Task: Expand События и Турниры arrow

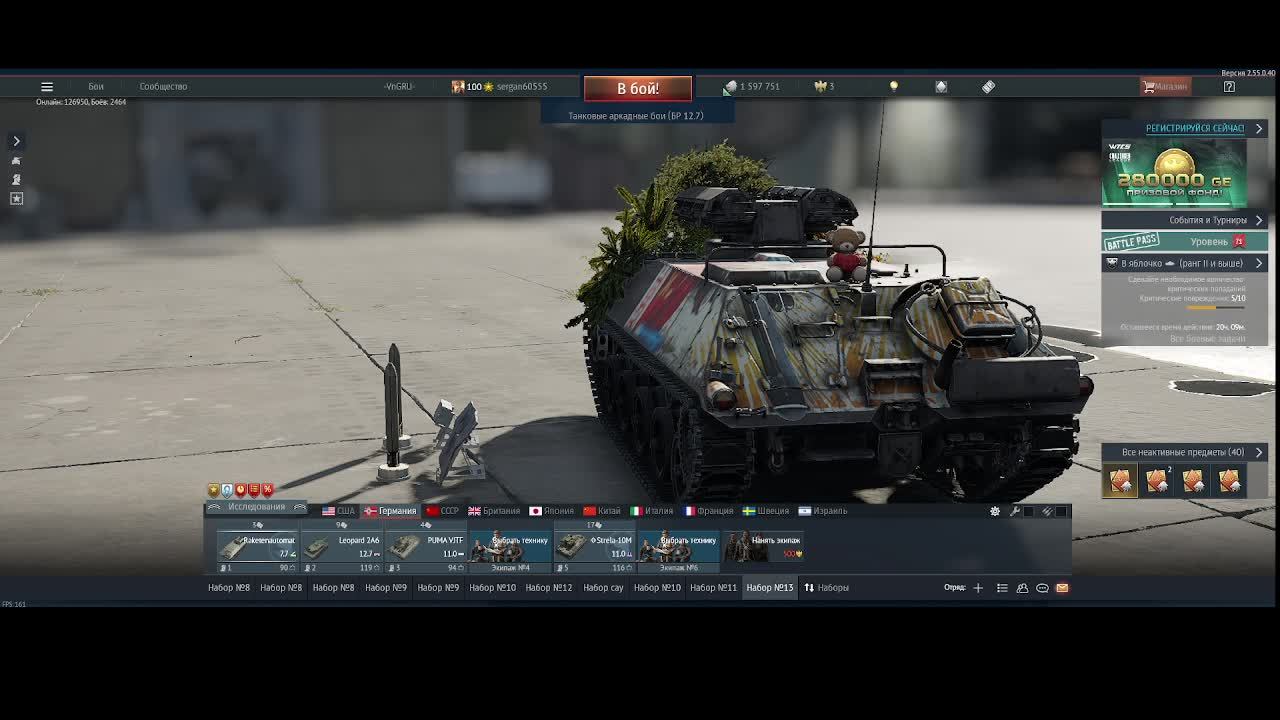Action: tap(1259, 220)
